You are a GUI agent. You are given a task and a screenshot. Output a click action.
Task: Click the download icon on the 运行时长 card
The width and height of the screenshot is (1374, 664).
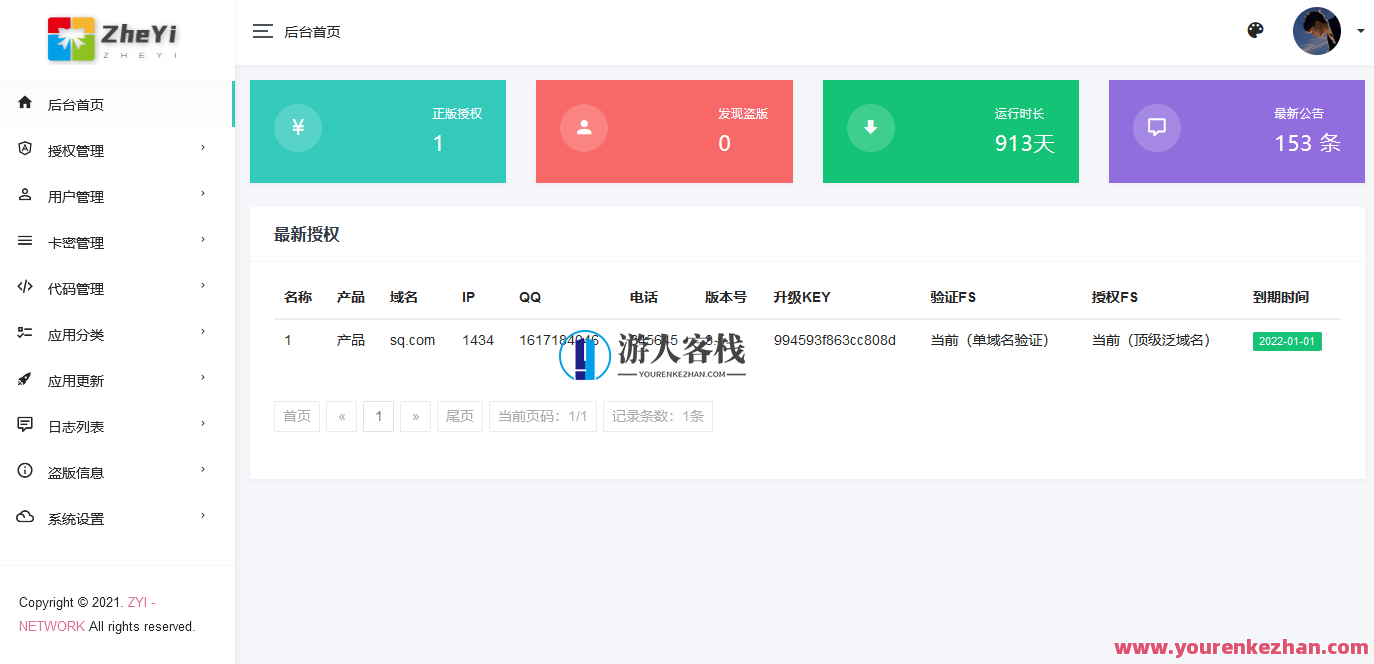click(870, 127)
